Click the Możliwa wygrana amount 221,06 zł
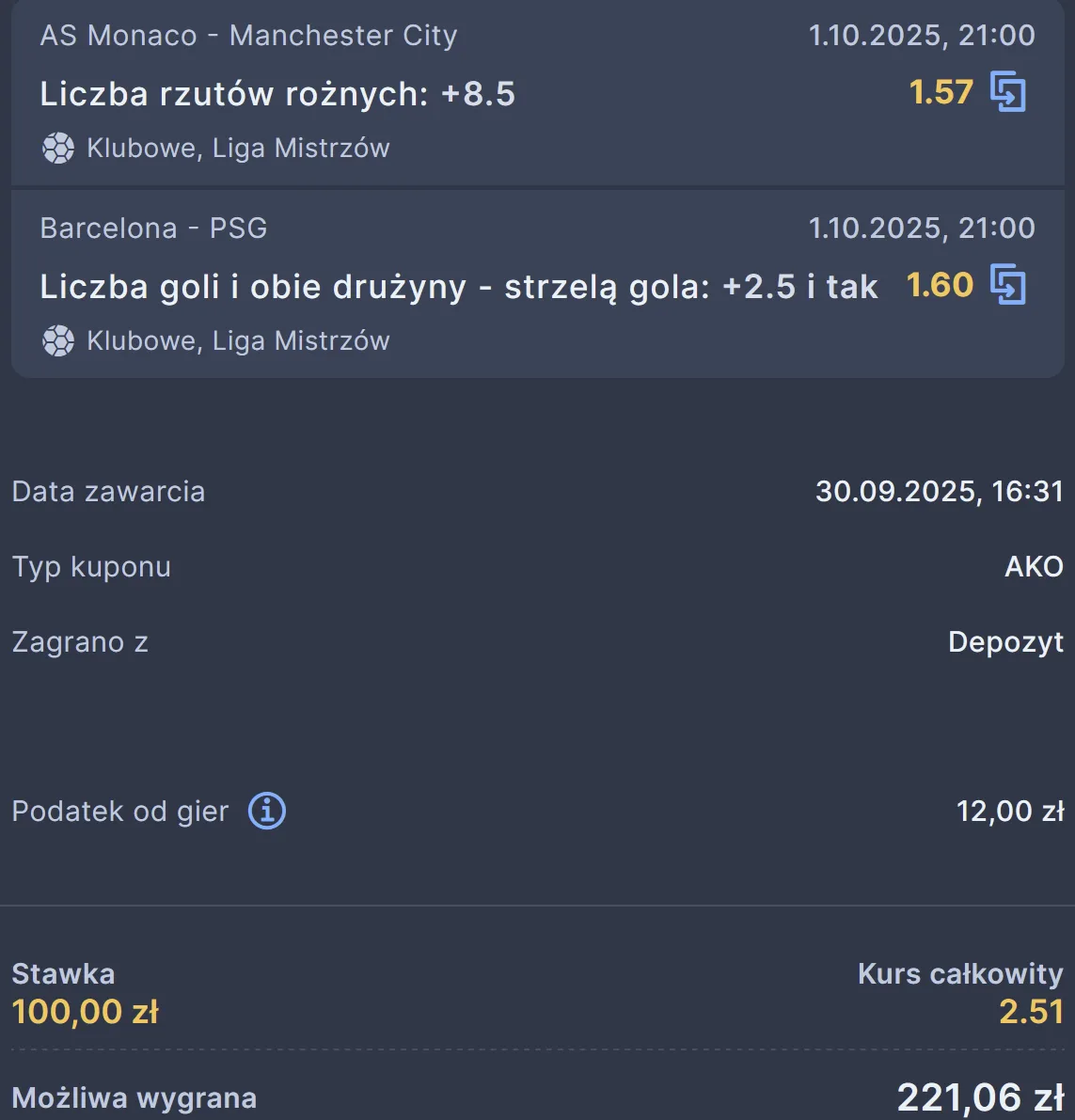Viewport: 1075px width, 1120px height. pyautogui.click(x=980, y=1097)
